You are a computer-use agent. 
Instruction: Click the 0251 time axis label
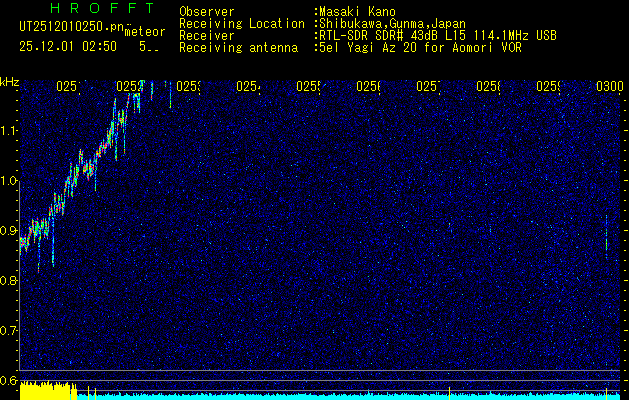68,86
